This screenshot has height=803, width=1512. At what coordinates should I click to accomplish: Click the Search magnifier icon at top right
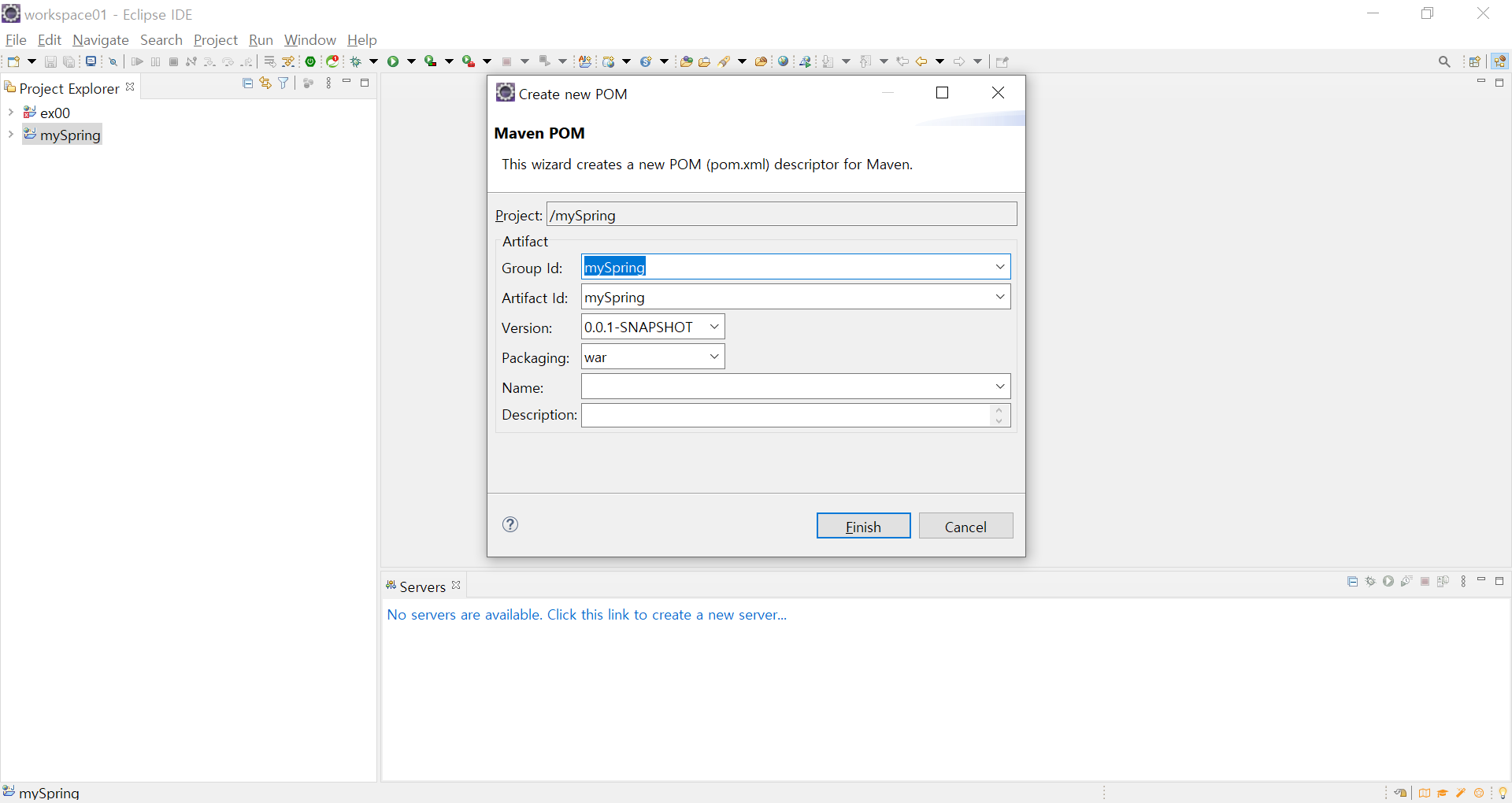1444,61
